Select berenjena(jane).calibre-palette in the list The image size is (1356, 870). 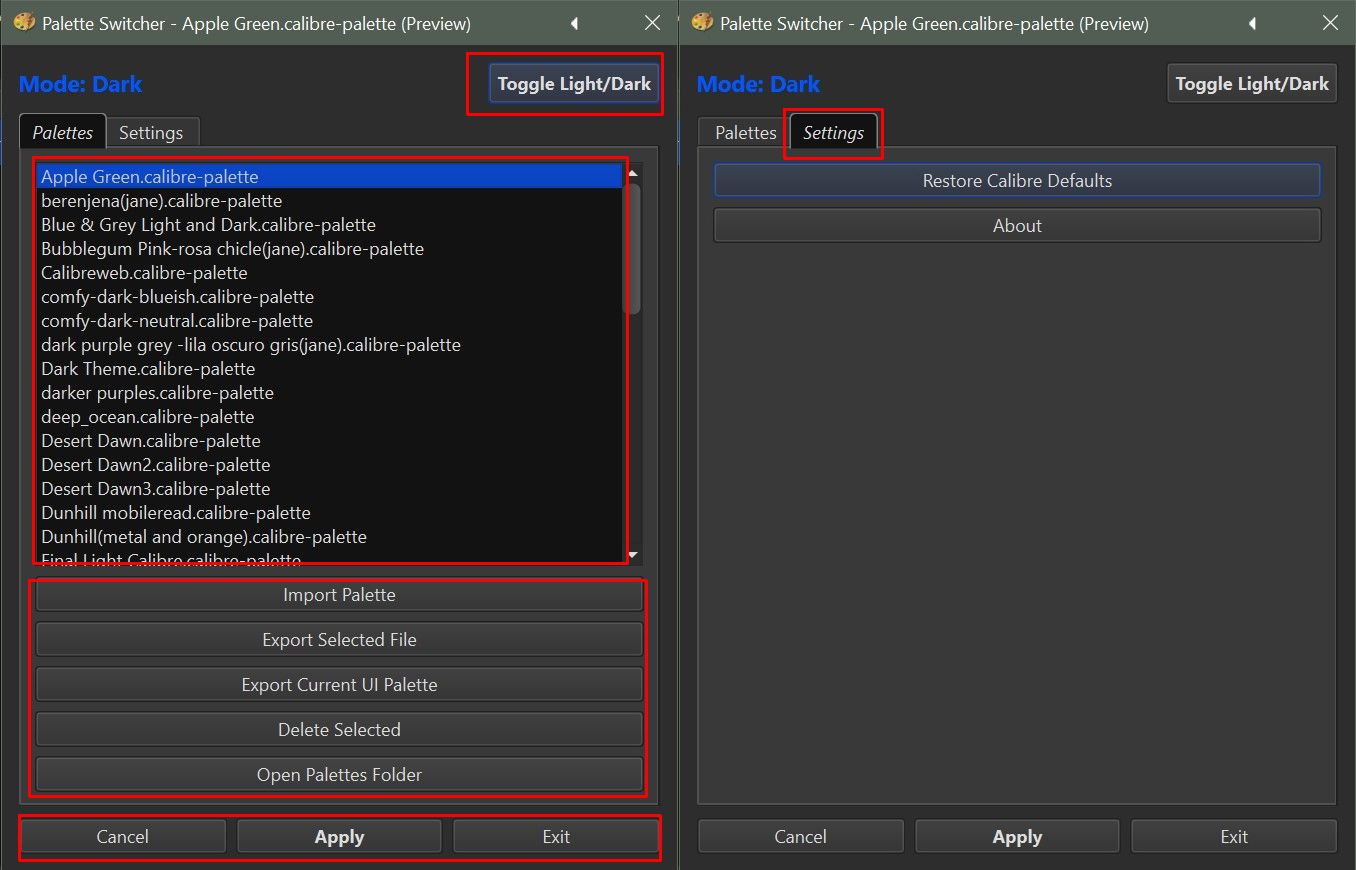(330, 201)
